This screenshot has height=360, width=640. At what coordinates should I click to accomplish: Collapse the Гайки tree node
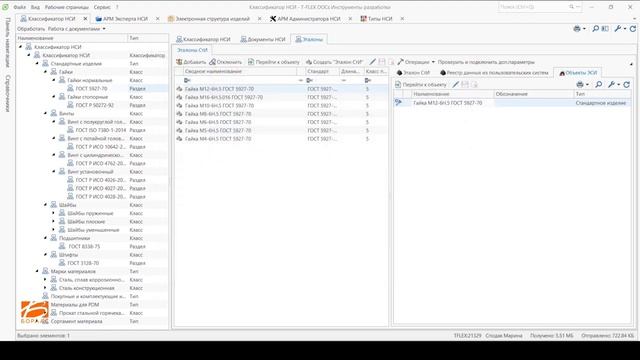(x=45, y=72)
